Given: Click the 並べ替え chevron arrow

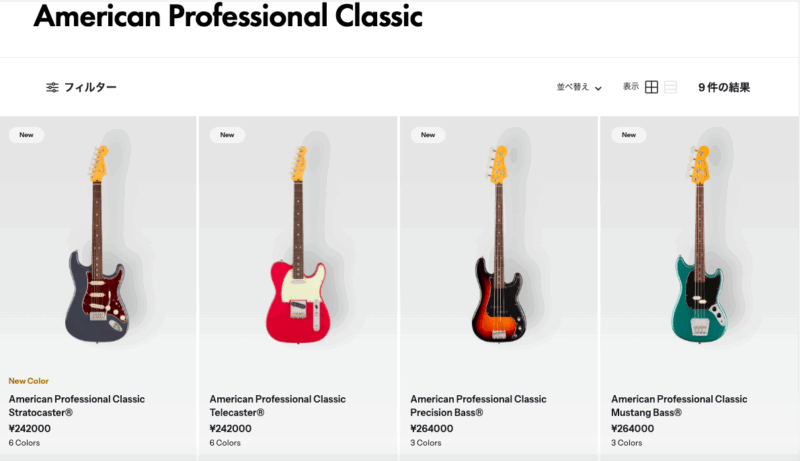Looking at the screenshot, I should pos(598,88).
